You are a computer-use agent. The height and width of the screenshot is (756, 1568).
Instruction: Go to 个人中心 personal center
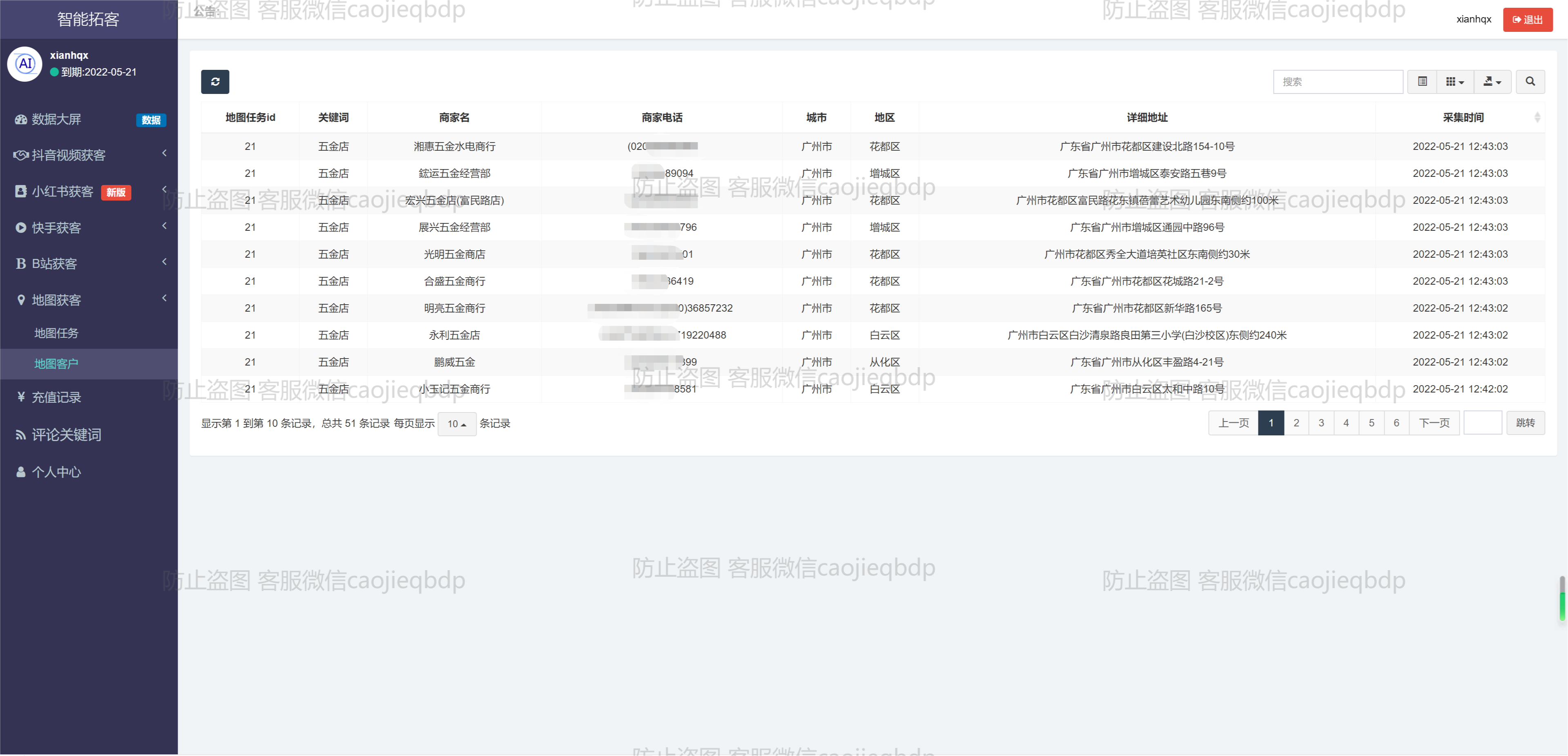pos(56,472)
